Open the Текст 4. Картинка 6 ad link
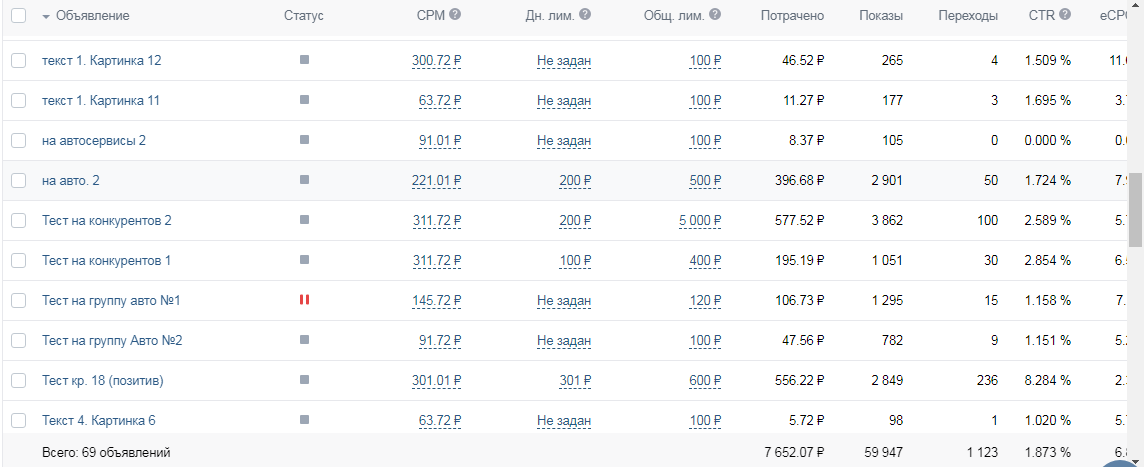Image resolution: width=1144 pixels, height=467 pixels. [98, 420]
